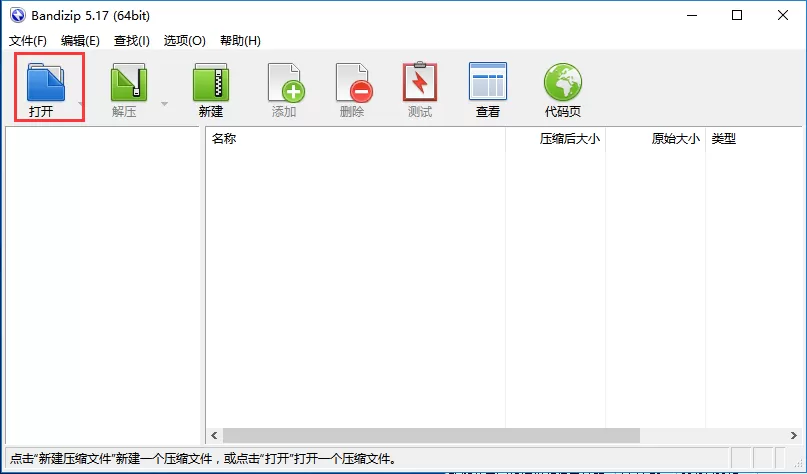Expand the dropdown arrow next to 解压
The width and height of the screenshot is (807, 474).
[164, 104]
